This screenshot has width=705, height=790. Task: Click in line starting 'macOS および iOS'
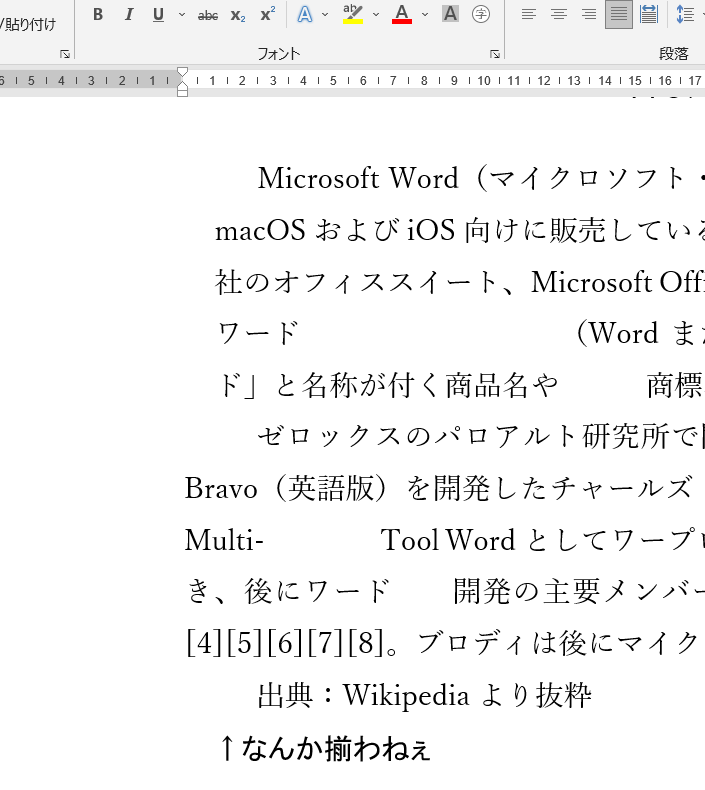click(x=460, y=230)
